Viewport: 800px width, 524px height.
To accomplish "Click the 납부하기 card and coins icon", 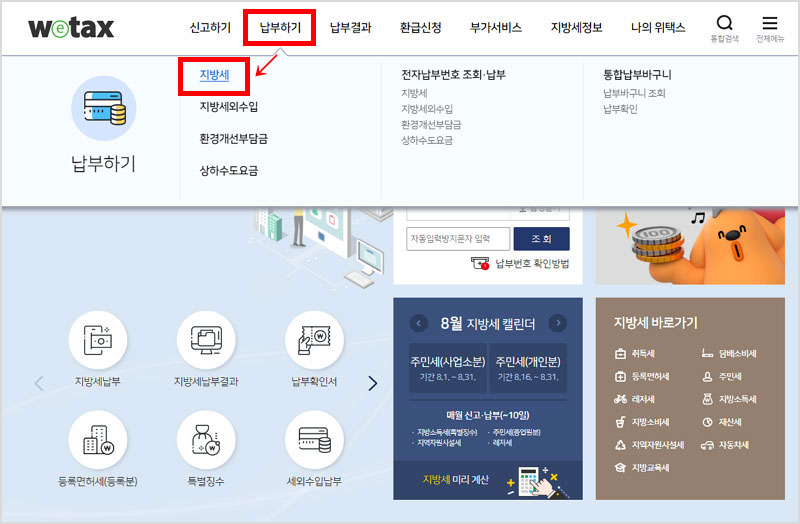I will (x=104, y=108).
